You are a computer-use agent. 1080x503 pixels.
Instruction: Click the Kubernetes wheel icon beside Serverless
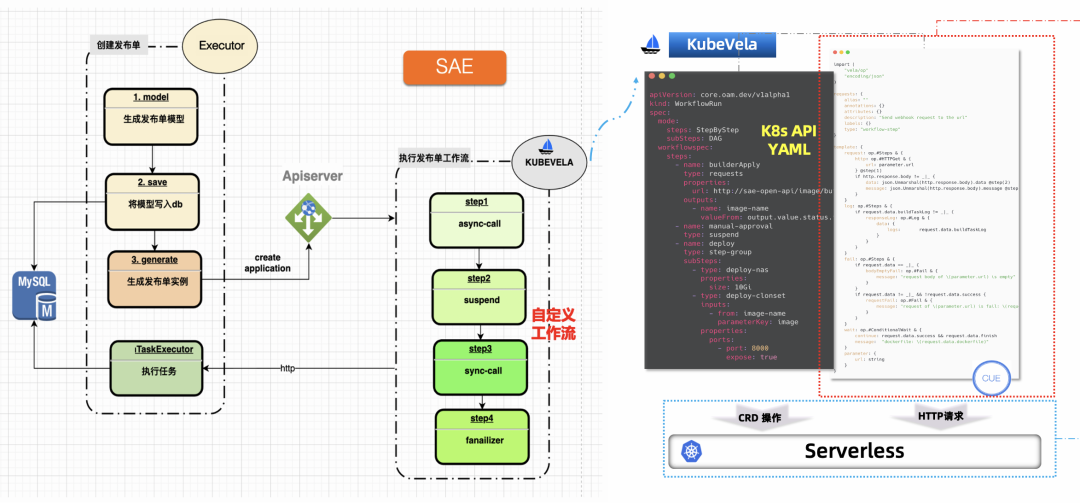691,452
